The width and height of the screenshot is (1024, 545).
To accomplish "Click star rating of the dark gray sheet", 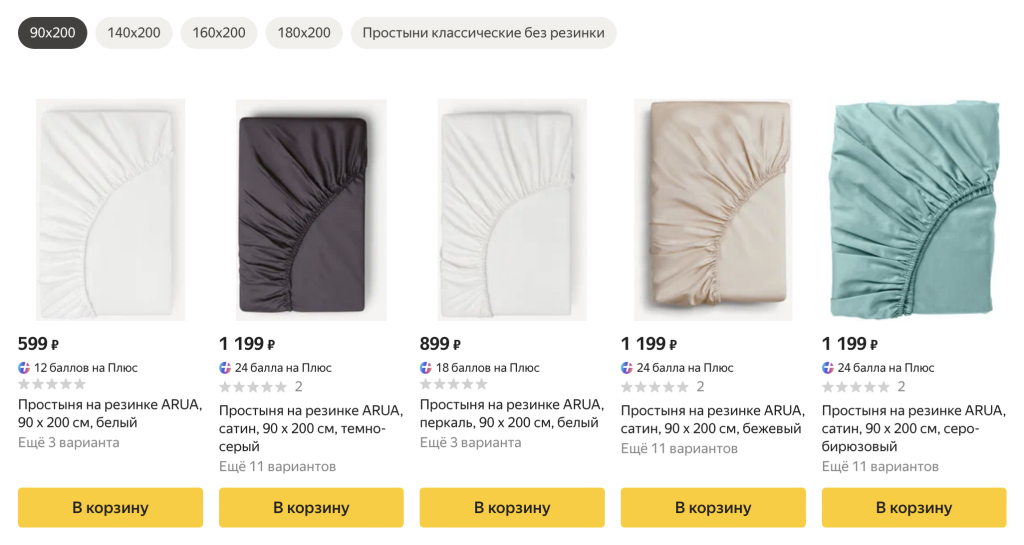I will (253, 387).
